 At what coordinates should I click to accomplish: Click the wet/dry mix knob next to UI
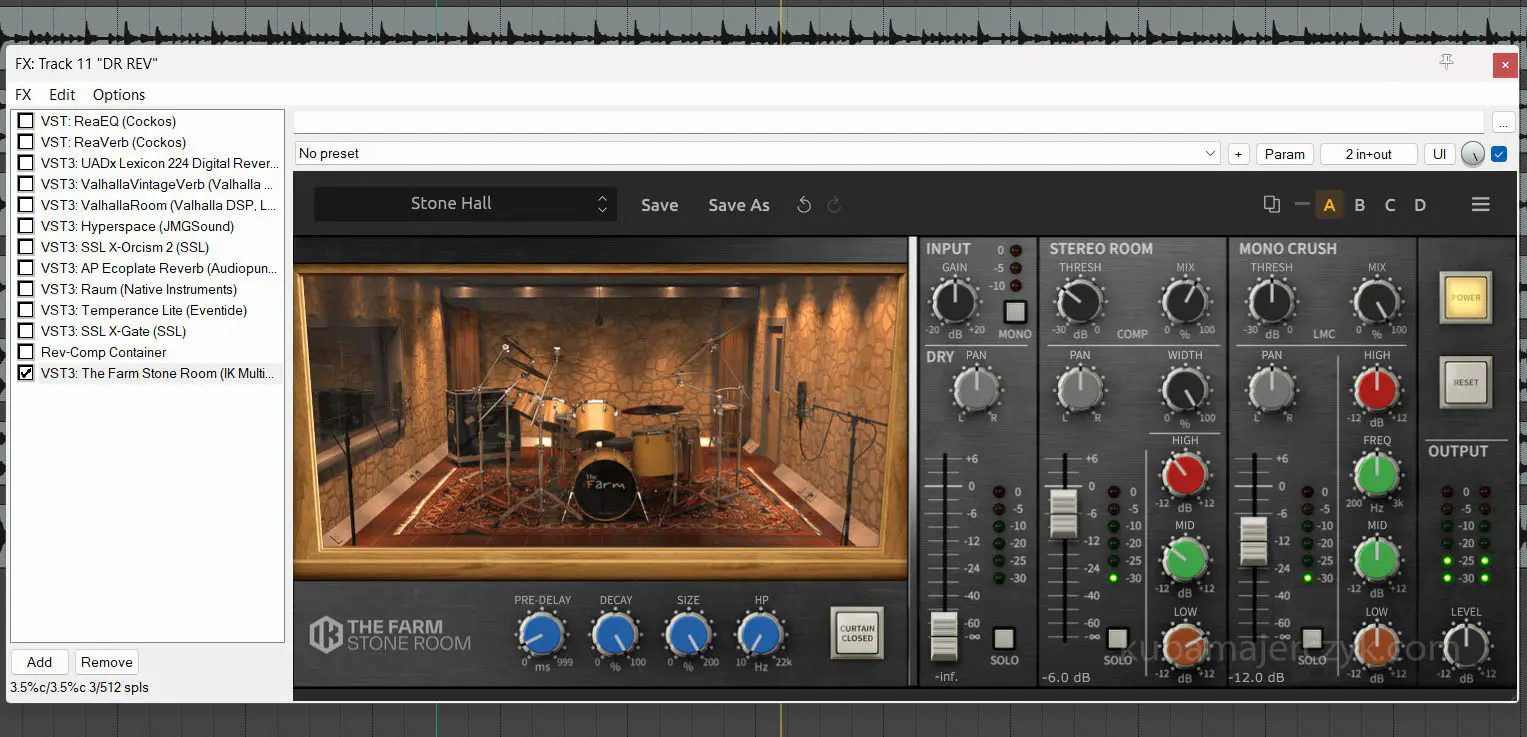point(1472,154)
